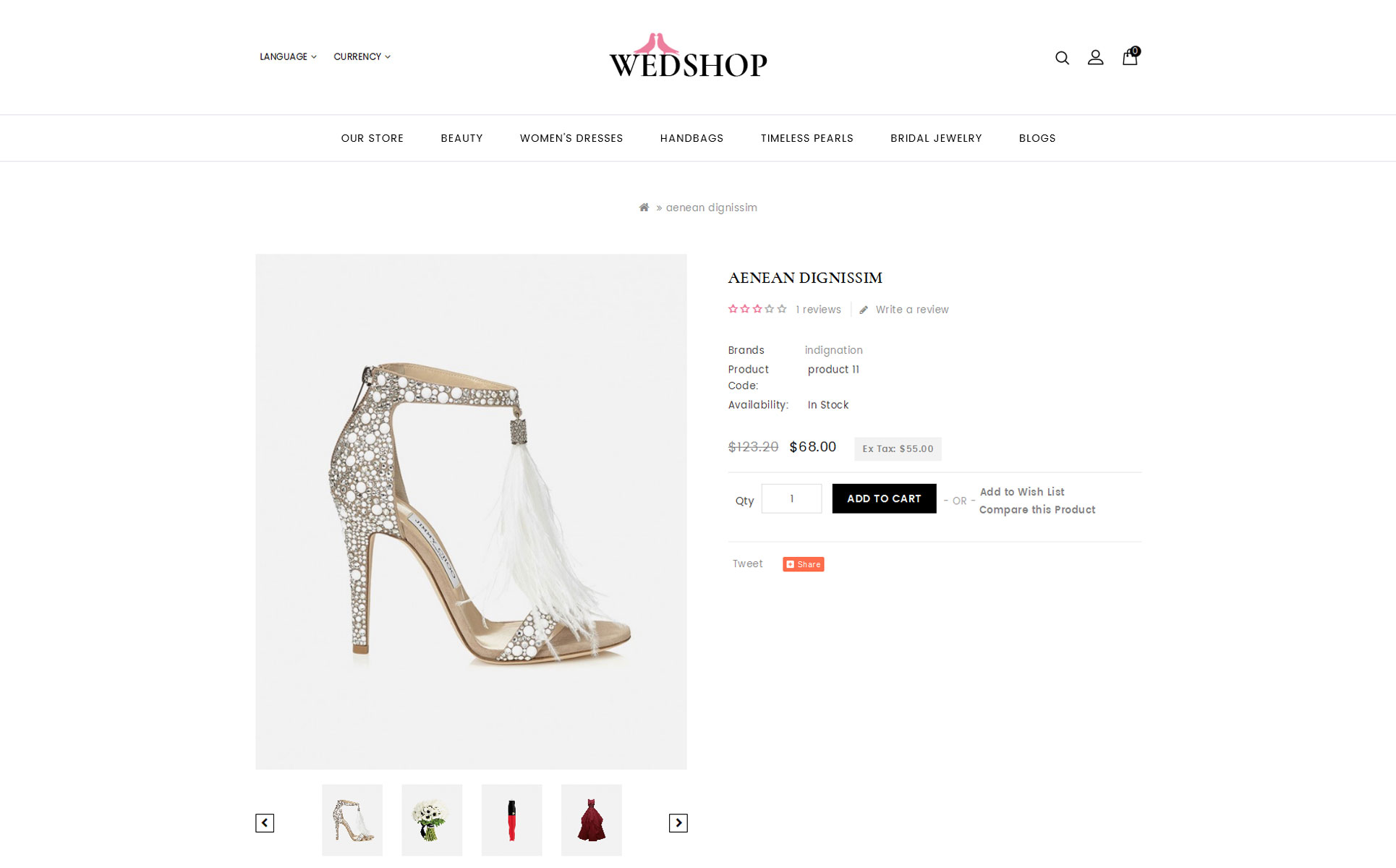
Task: Click the previous thumbnail arrow
Action: click(x=265, y=823)
